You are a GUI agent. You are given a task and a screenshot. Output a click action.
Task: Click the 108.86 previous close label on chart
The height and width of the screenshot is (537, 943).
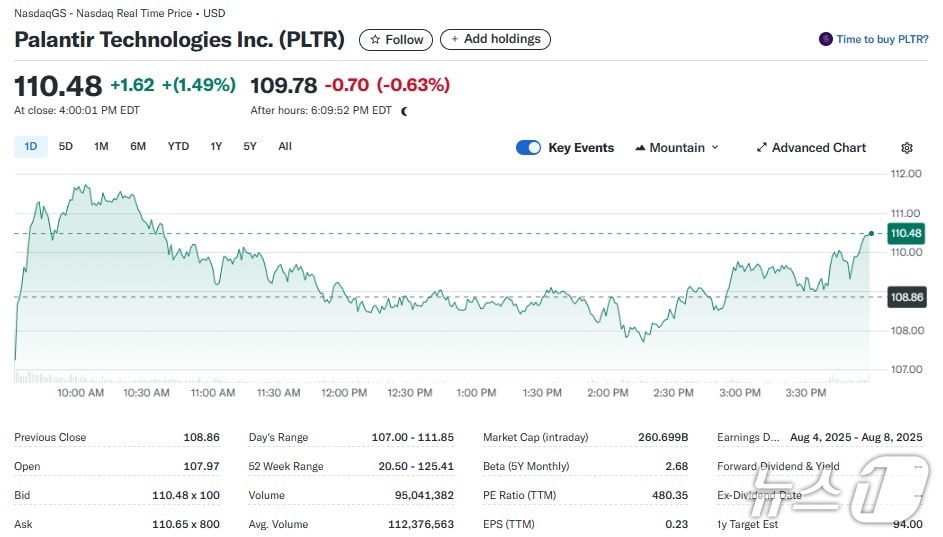point(905,297)
